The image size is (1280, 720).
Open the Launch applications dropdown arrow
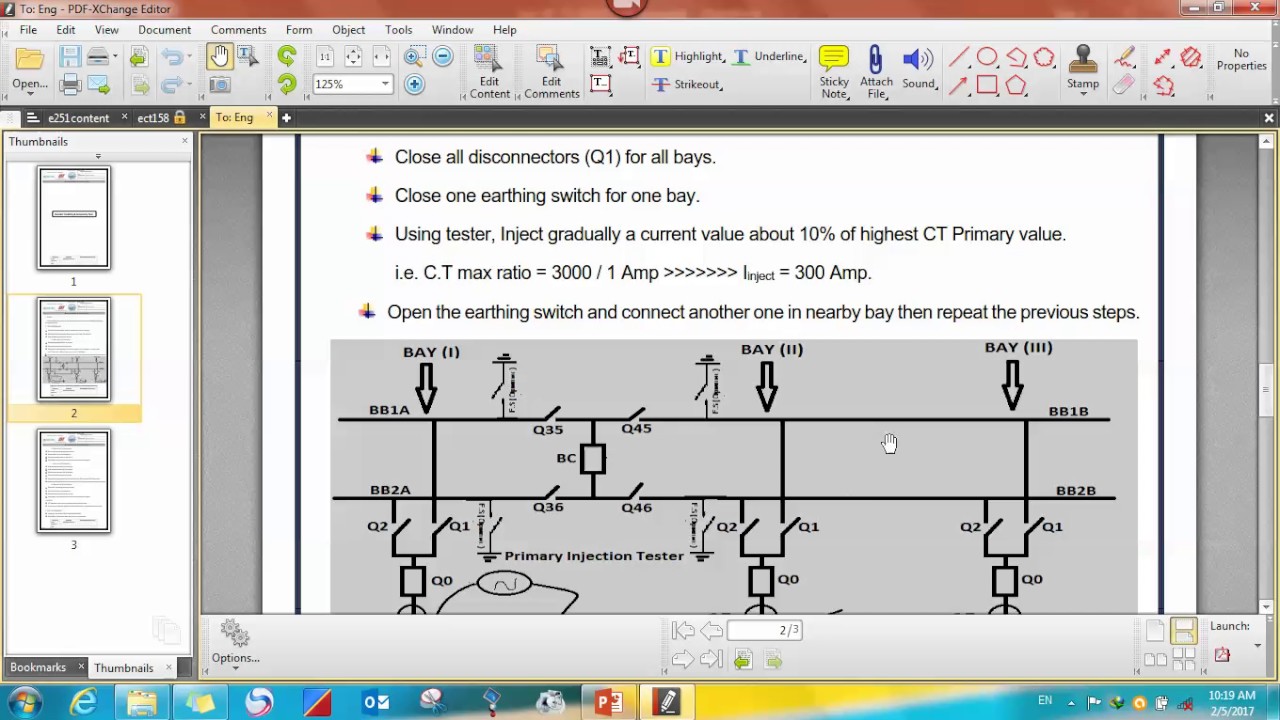click(x=1258, y=644)
